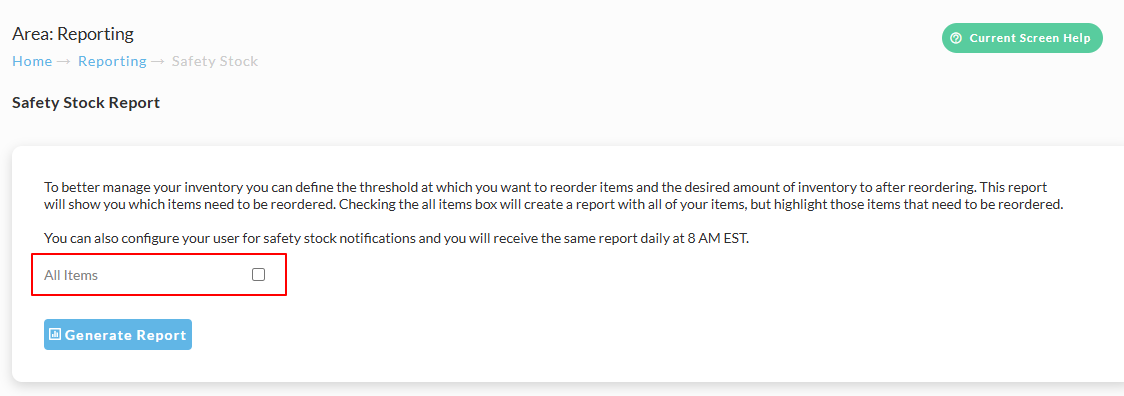Click the Area: Reporting page title

(x=73, y=34)
